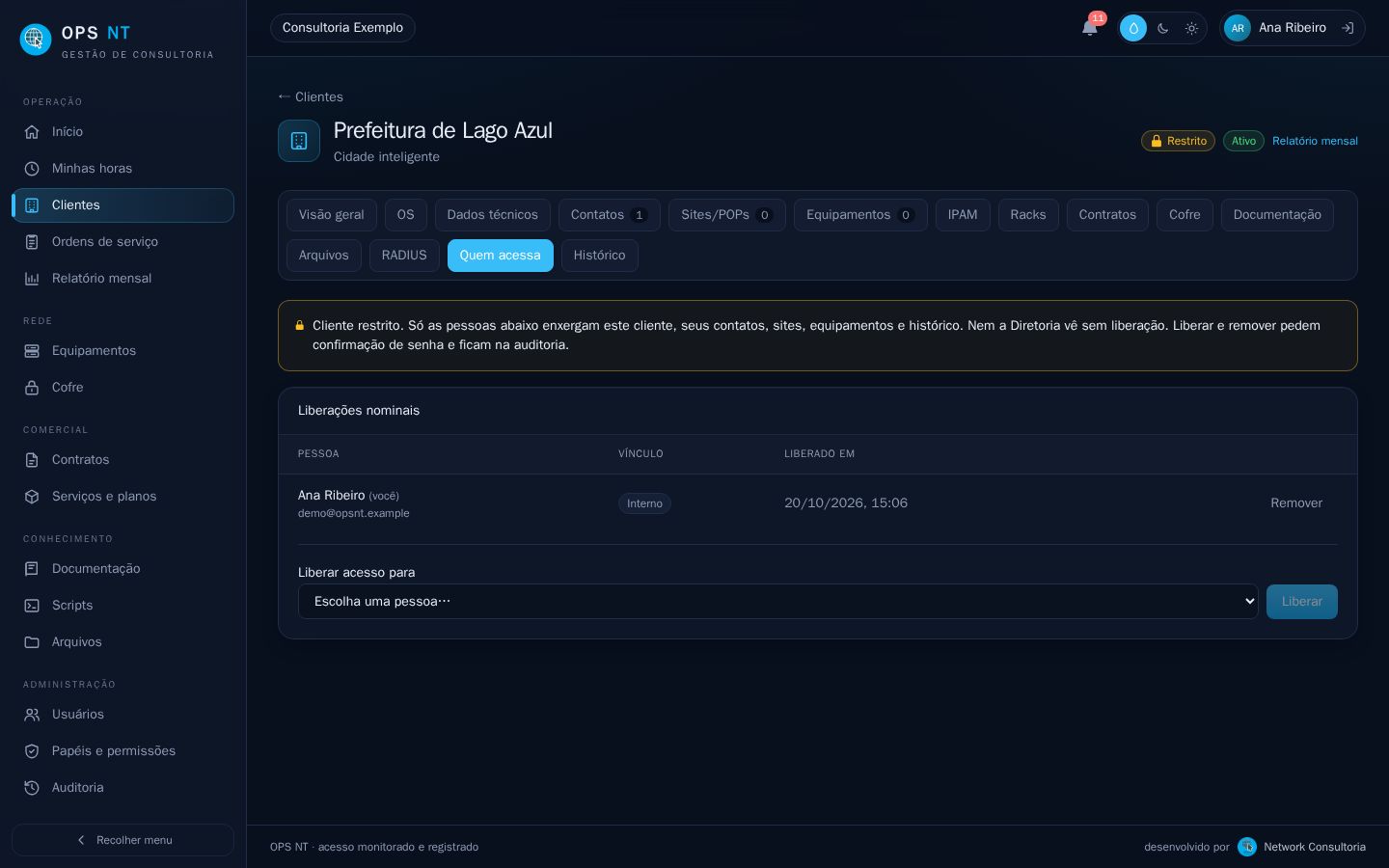Open the Visão geral tab
This screenshot has height=868, width=1389.
click(x=332, y=215)
